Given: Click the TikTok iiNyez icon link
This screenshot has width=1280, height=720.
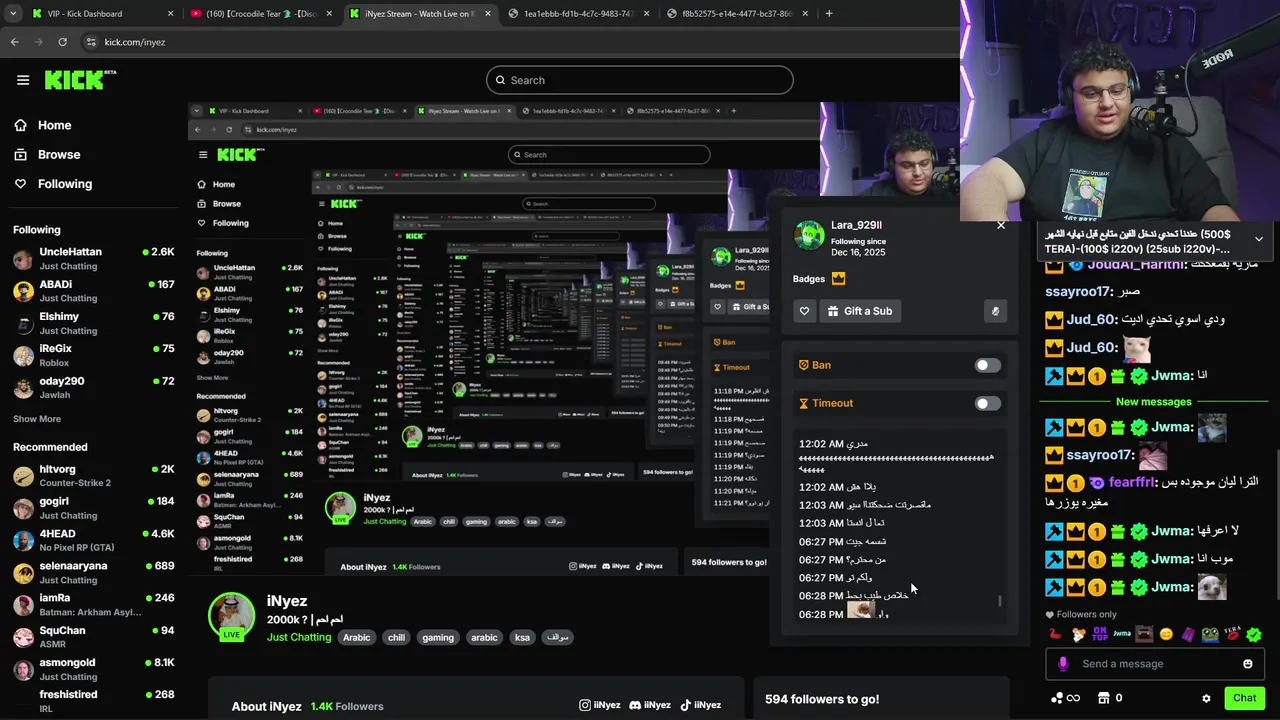Looking at the screenshot, I should coord(685,705).
